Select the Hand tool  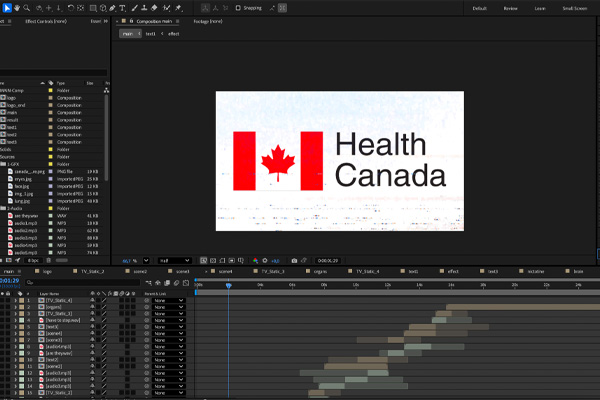click(x=17, y=8)
